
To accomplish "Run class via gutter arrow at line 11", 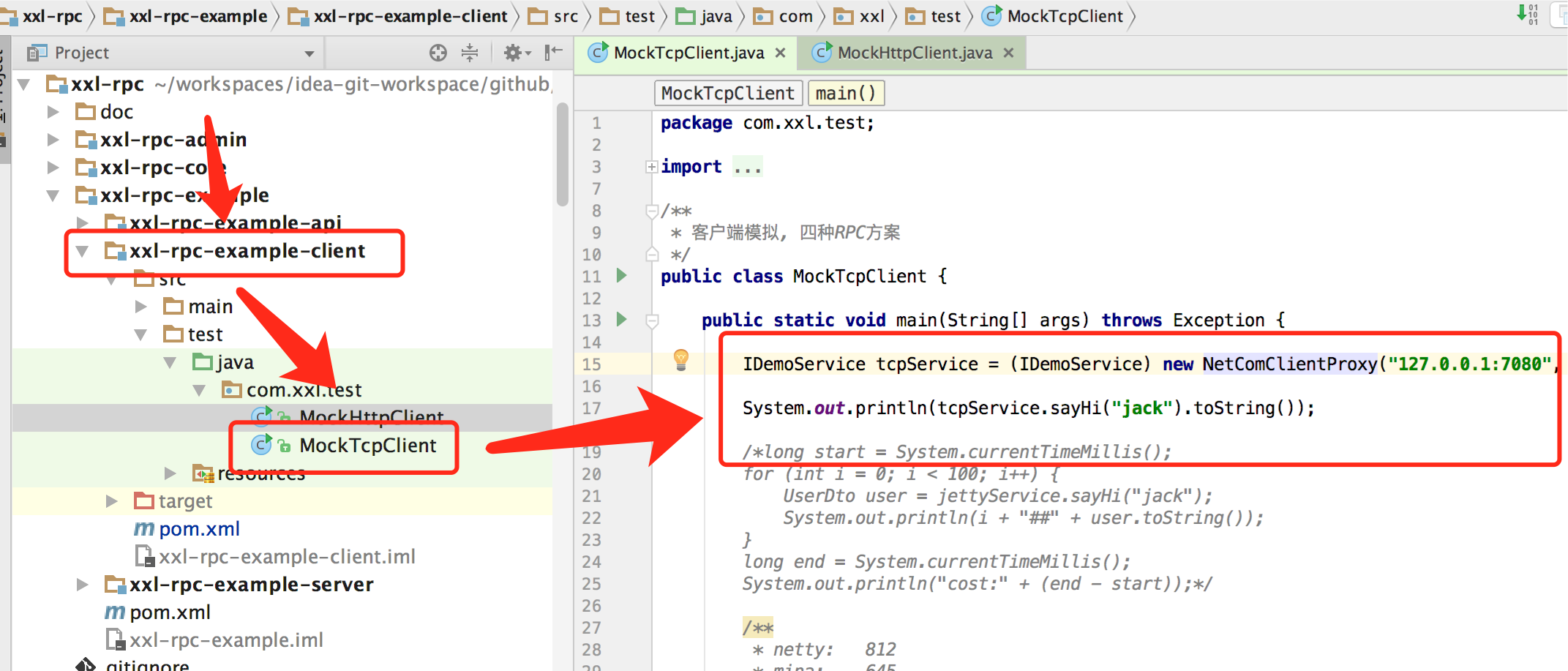I will 621,276.
